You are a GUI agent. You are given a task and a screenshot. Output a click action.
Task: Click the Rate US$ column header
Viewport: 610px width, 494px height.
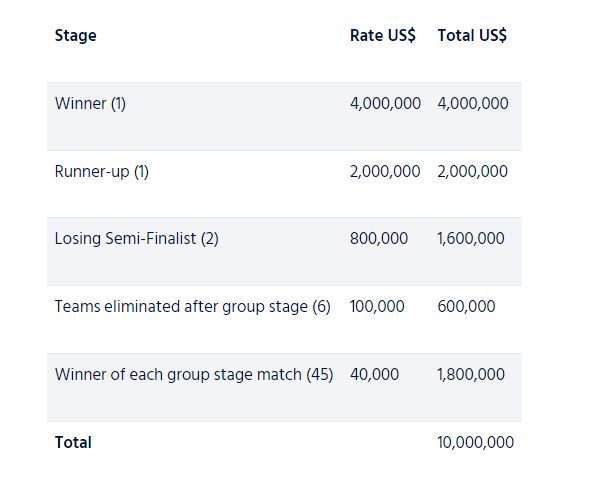(x=382, y=36)
